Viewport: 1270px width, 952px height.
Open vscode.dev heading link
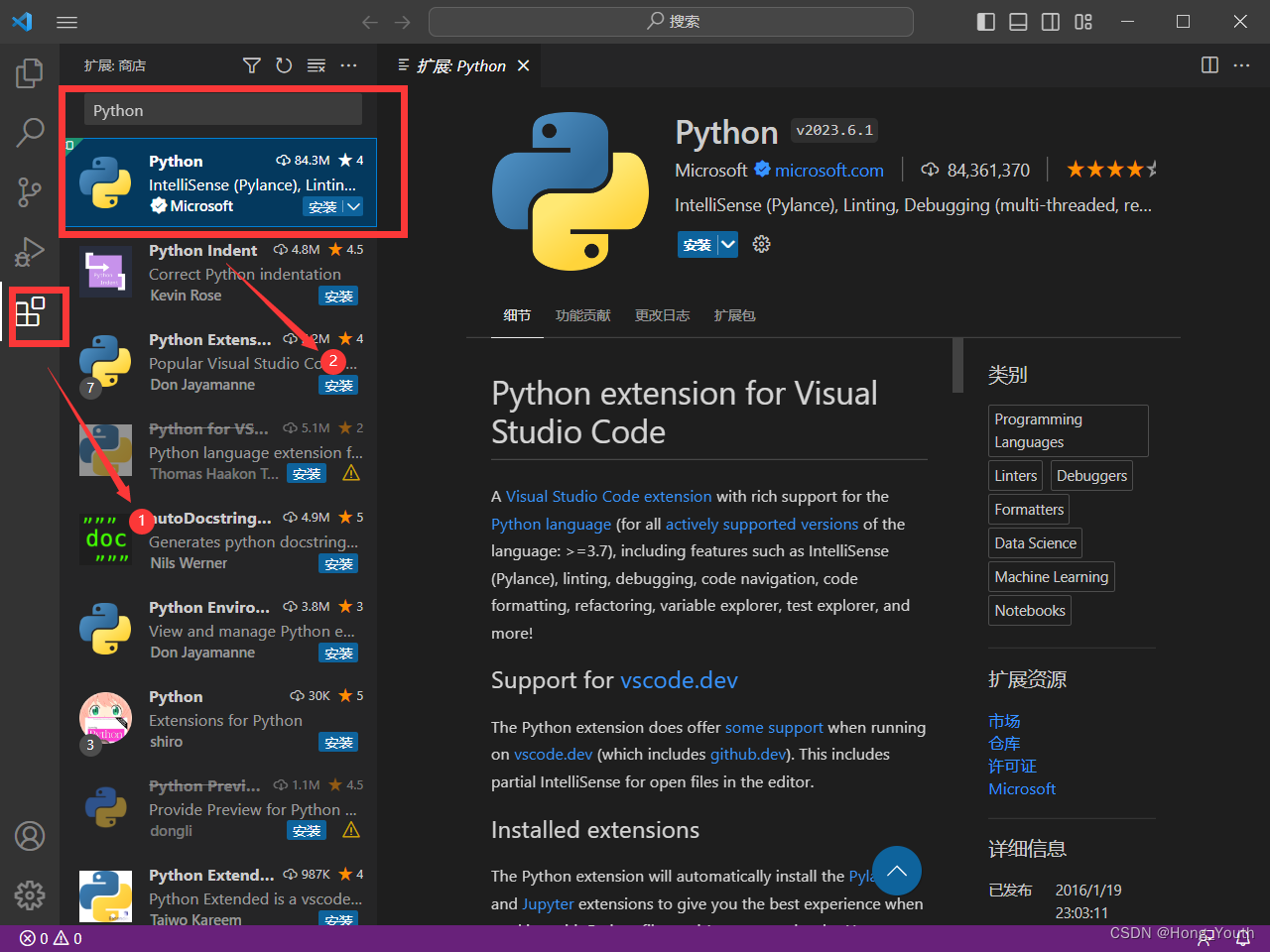pyautogui.click(x=679, y=680)
